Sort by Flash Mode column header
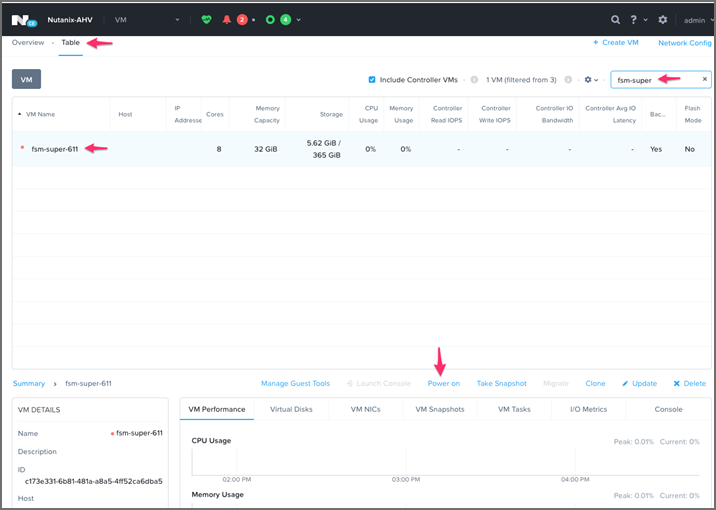 click(x=692, y=114)
